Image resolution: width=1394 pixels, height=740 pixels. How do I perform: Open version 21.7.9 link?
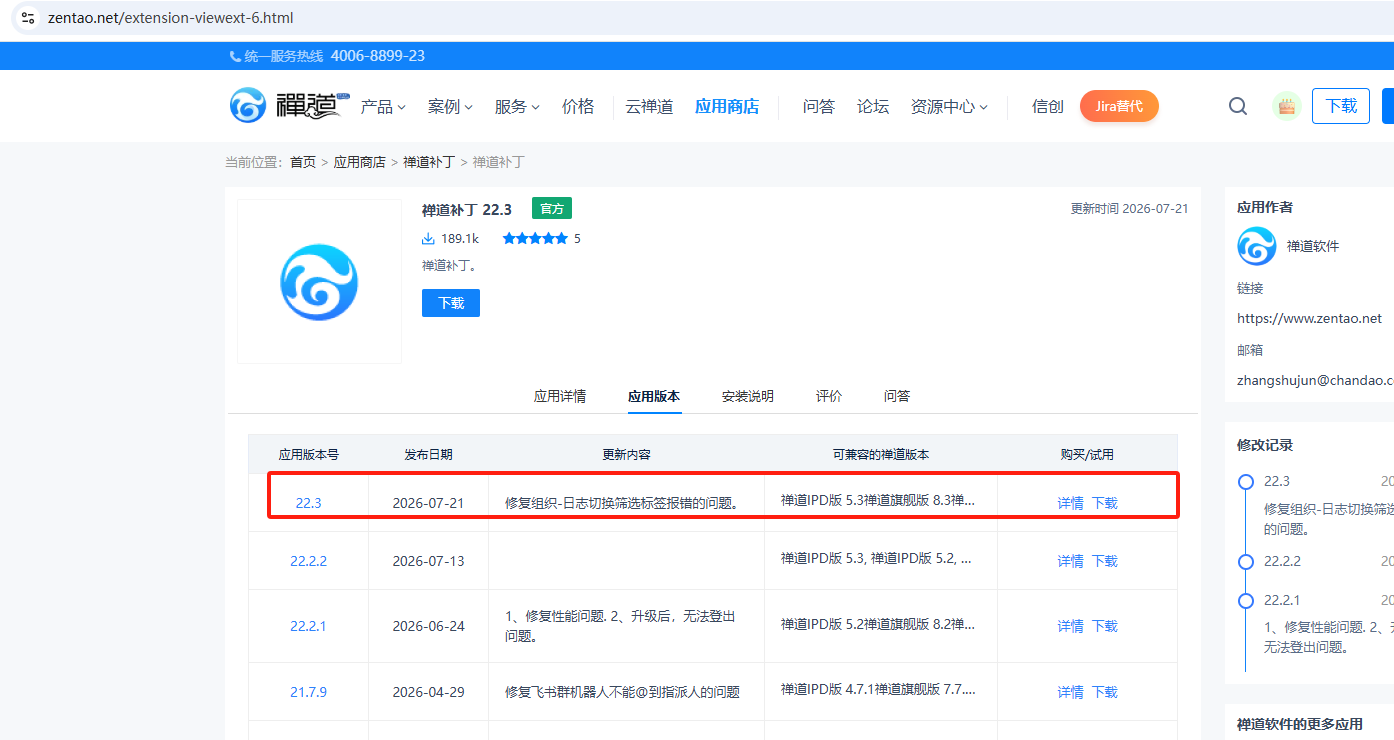pyautogui.click(x=308, y=692)
